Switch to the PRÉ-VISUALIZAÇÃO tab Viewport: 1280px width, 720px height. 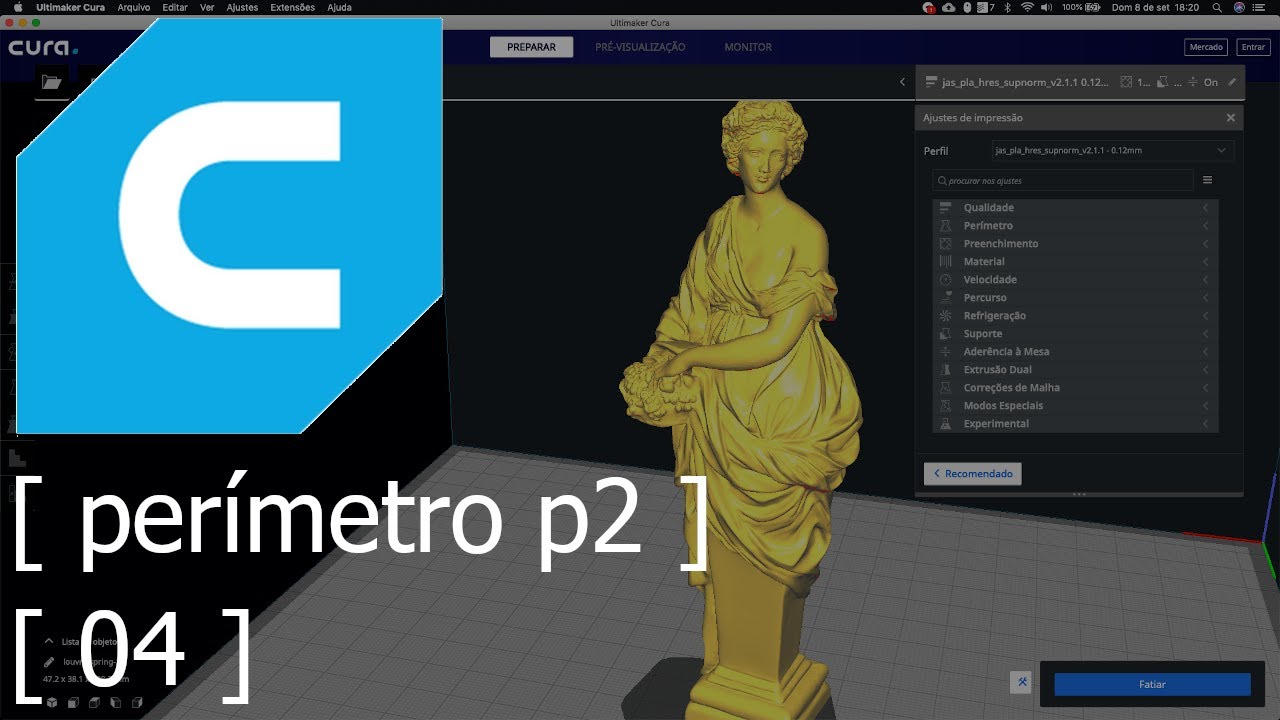tap(640, 47)
